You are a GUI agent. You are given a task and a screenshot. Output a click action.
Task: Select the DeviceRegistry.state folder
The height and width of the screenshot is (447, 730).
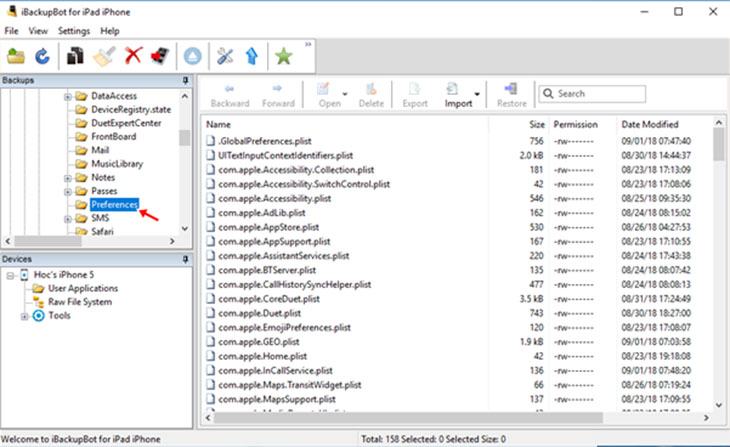[131, 109]
